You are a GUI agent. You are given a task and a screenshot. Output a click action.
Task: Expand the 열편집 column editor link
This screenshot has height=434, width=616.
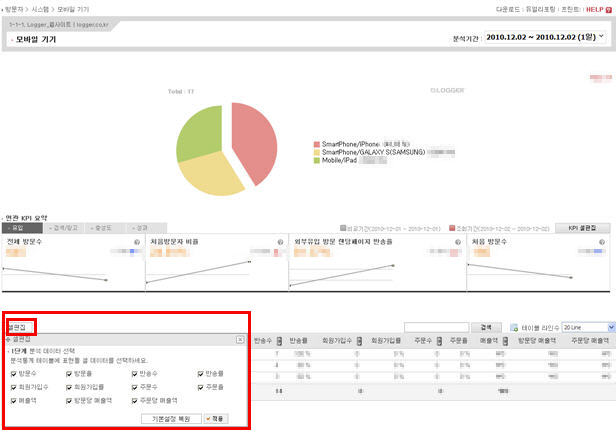pyautogui.click(x=19, y=326)
